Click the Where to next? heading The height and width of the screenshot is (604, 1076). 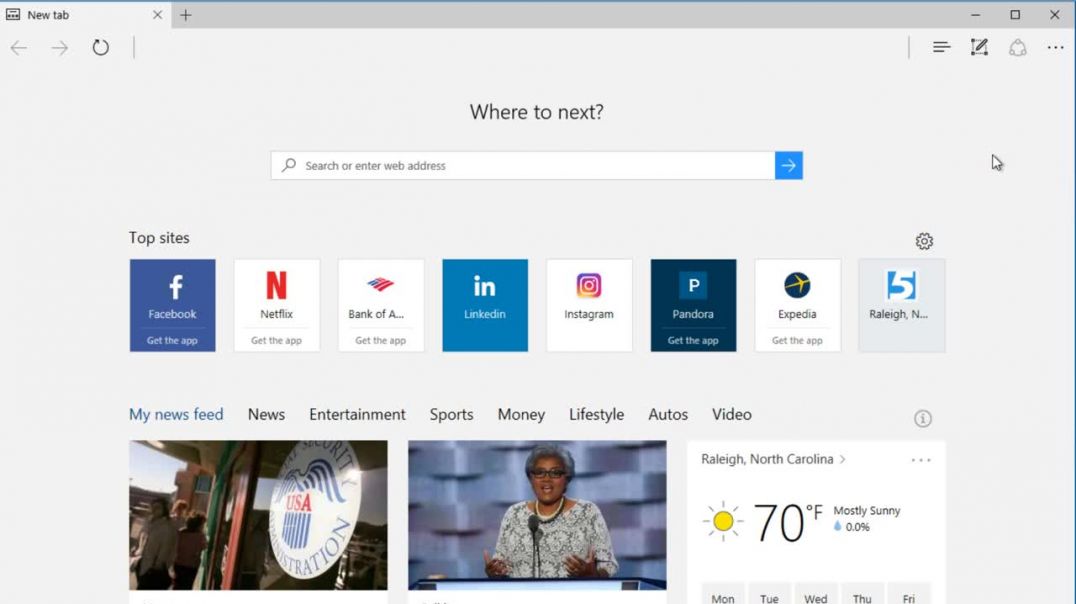(537, 112)
